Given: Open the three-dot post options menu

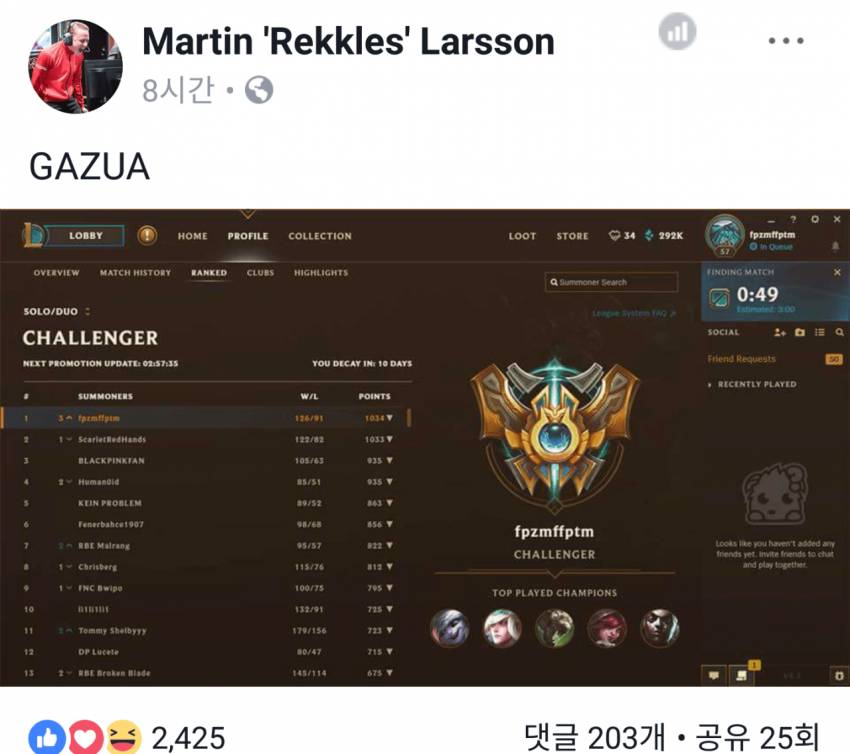Looking at the screenshot, I should pyautogui.click(x=786, y=41).
